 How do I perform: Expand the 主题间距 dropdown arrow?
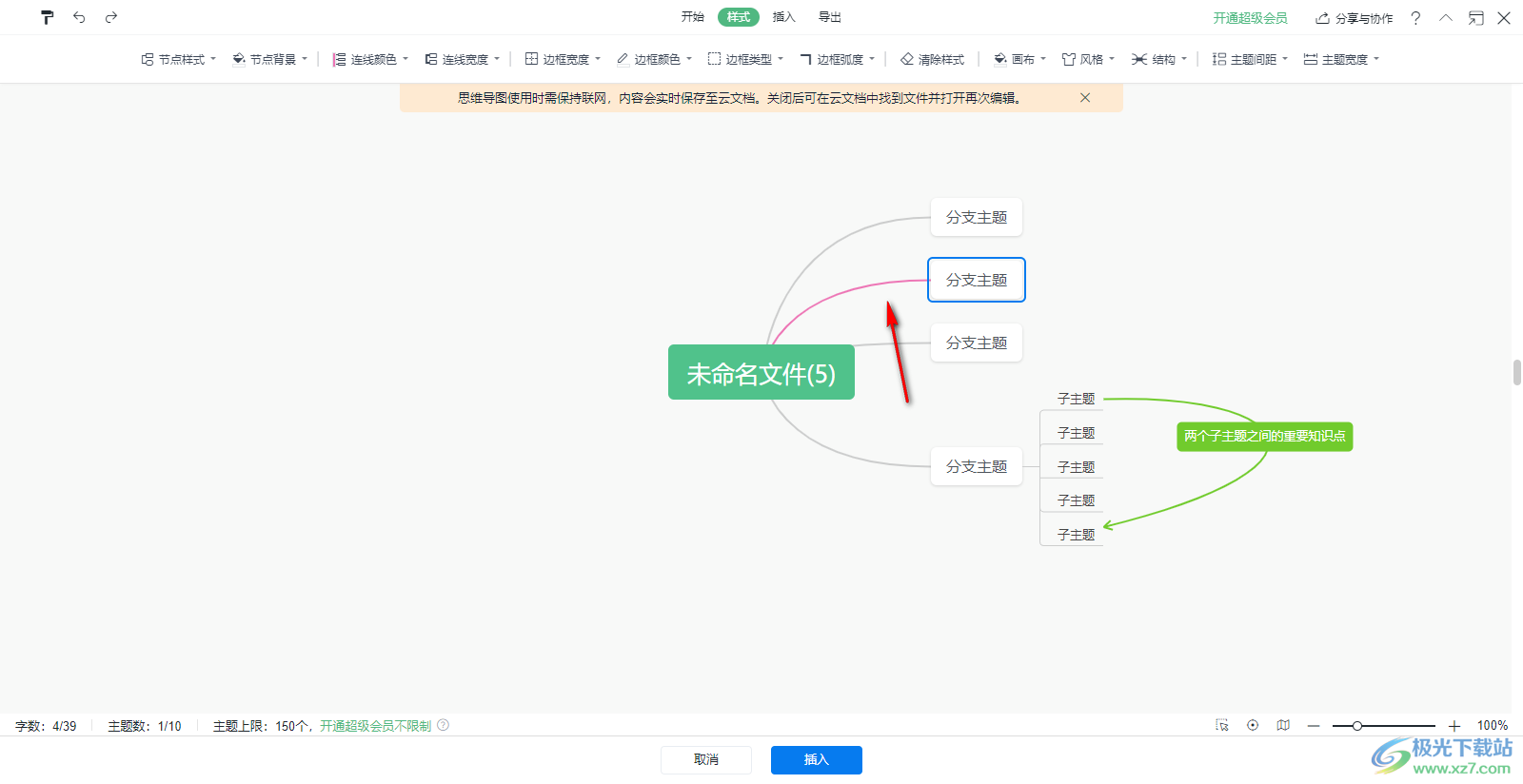pyautogui.click(x=1285, y=59)
